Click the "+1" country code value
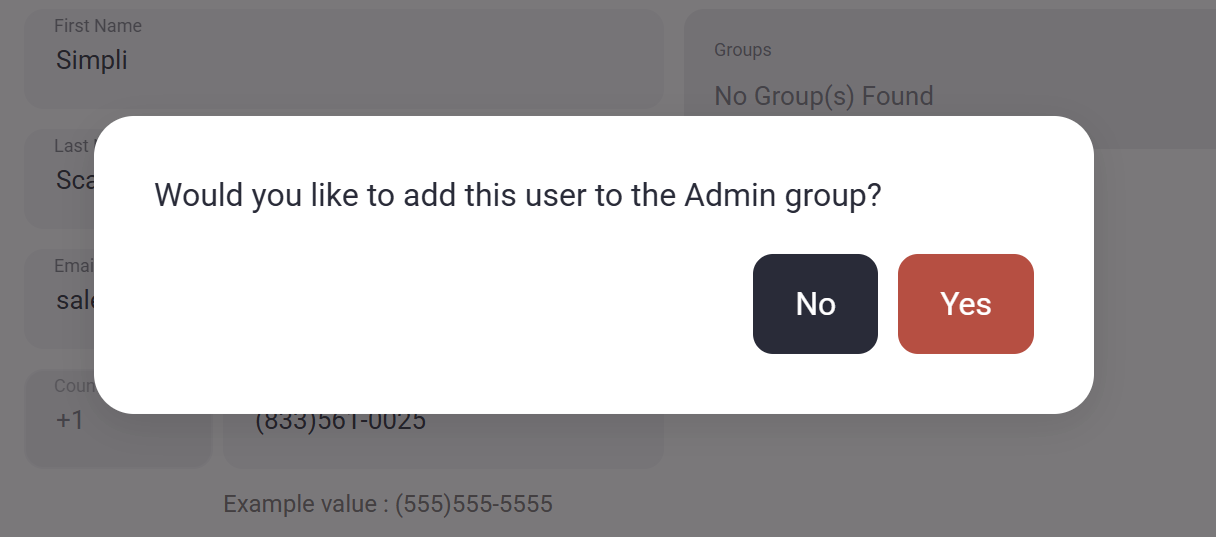This screenshot has height=537, width=1216. 70,421
